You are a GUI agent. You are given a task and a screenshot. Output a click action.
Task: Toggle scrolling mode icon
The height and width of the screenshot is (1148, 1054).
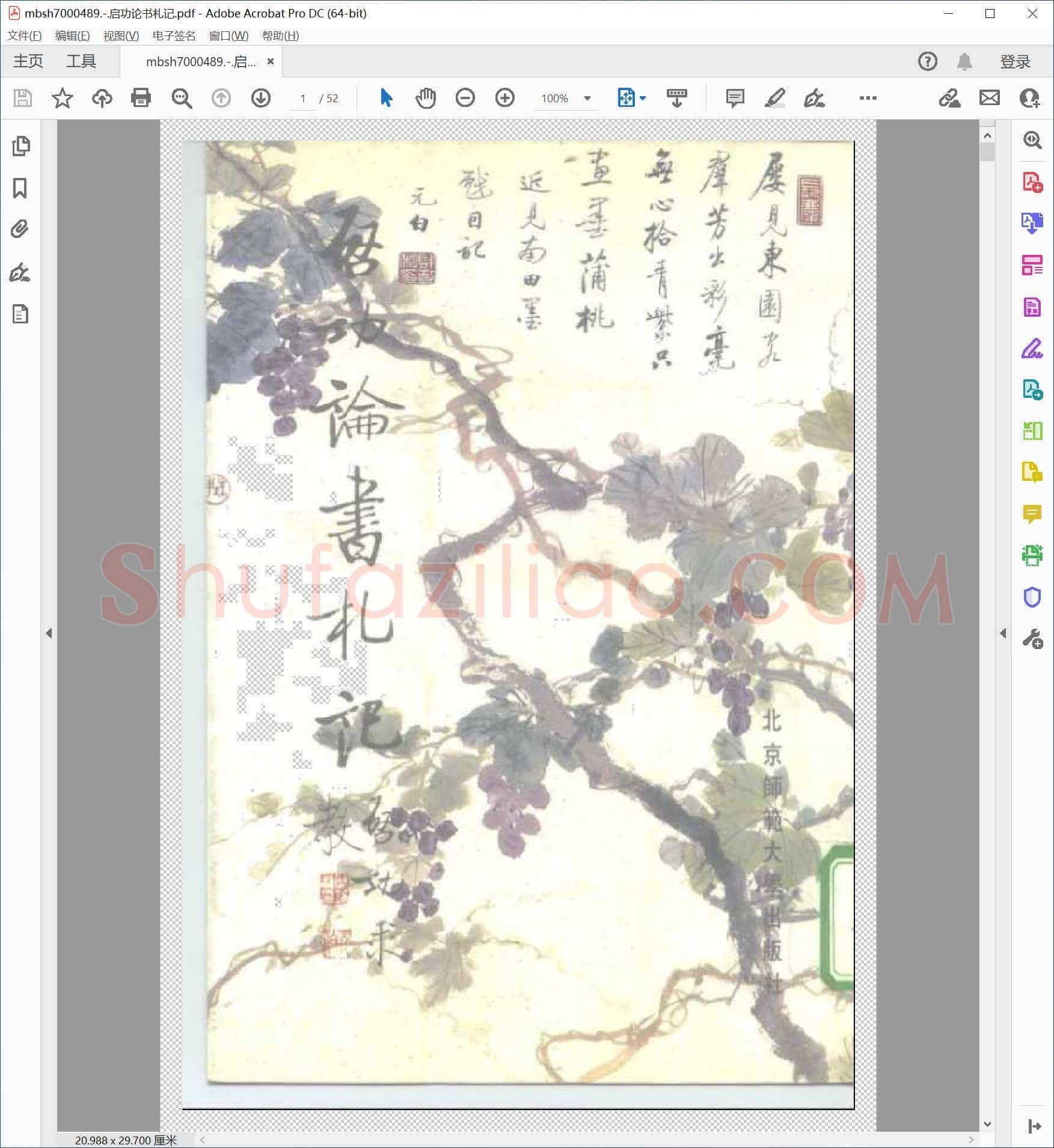677,98
